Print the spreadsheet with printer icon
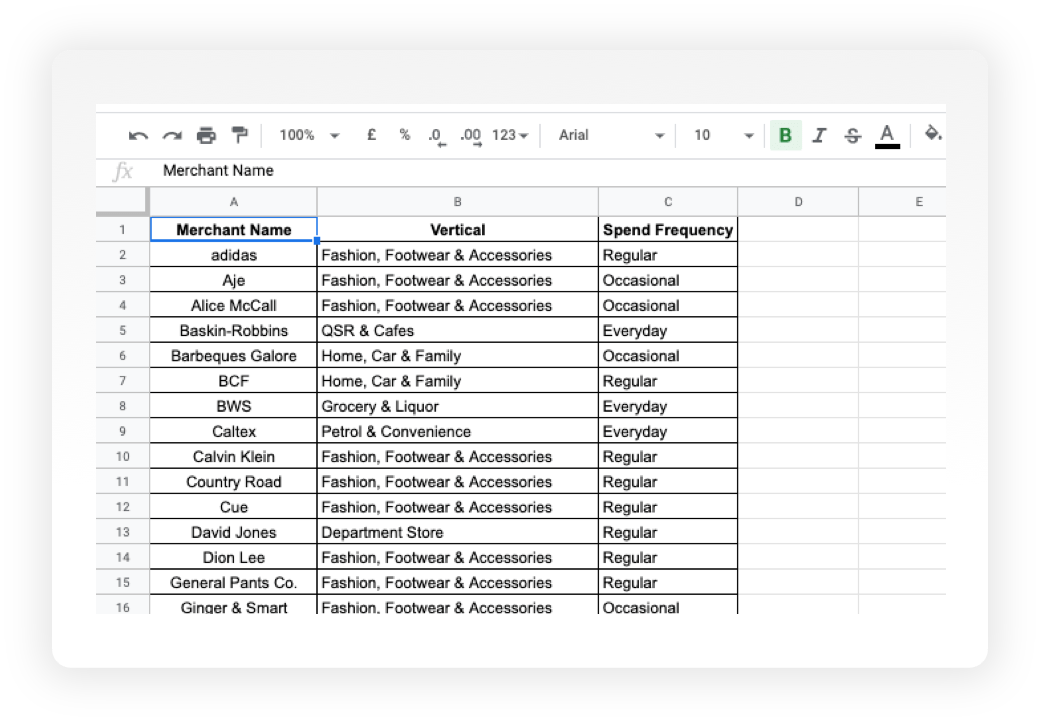 tap(206, 135)
